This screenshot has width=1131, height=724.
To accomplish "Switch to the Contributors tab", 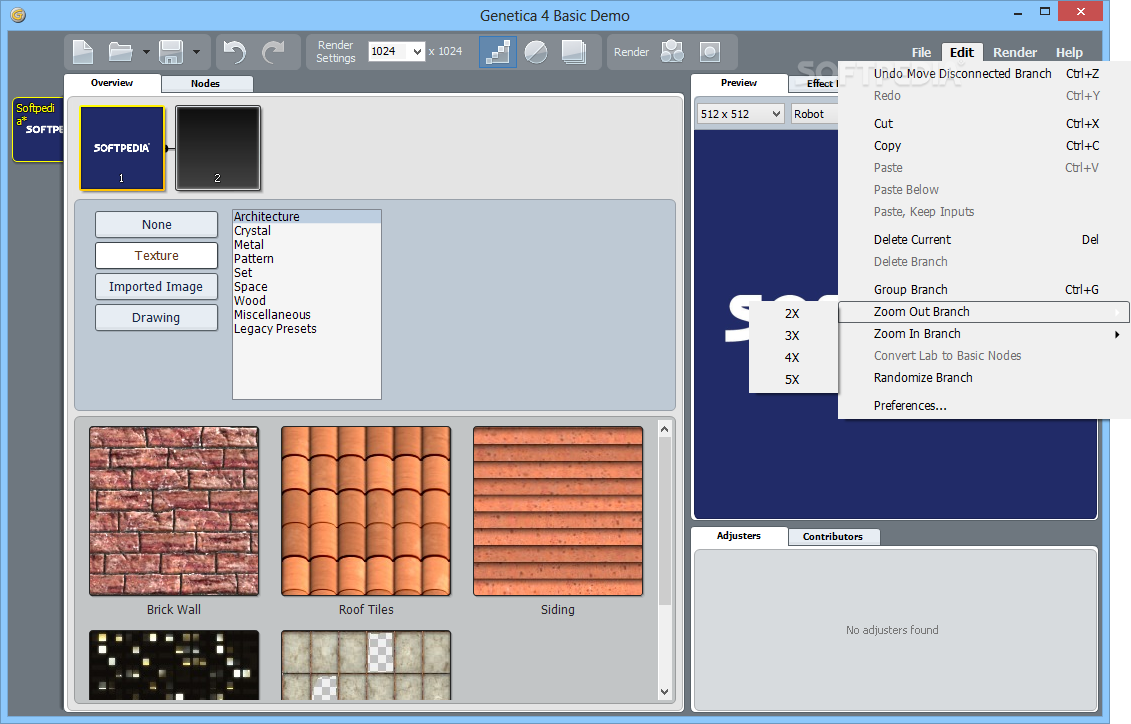I will 833,537.
